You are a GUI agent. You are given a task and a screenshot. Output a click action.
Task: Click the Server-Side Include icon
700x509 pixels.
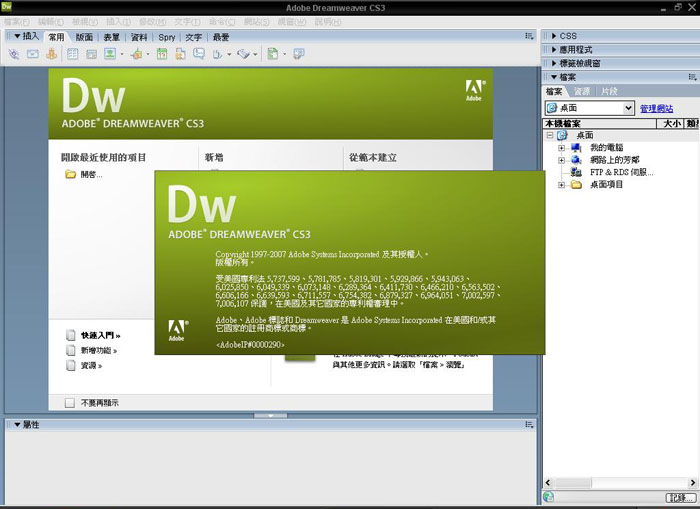tap(180, 54)
